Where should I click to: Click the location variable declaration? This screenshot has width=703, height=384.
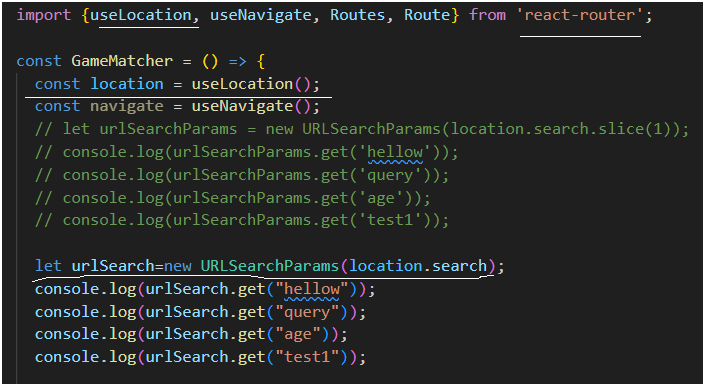tap(127, 84)
